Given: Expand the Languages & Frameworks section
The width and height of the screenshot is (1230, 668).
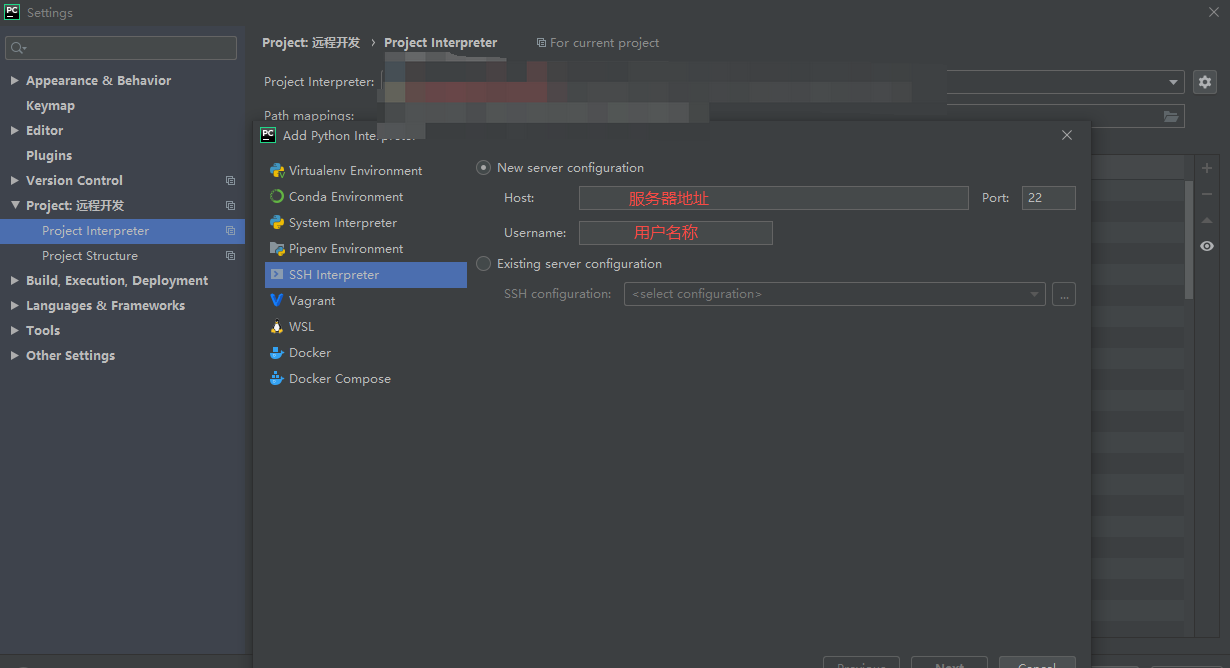Looking at the screenshot, I should [x=14, y=306].
